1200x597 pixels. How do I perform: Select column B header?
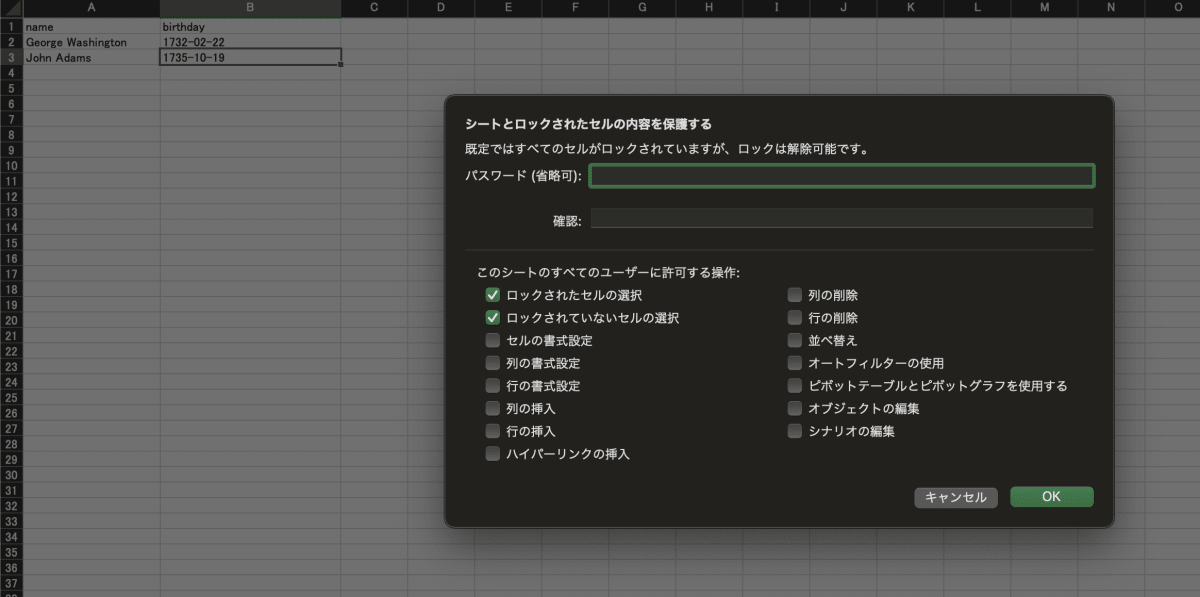250,8
